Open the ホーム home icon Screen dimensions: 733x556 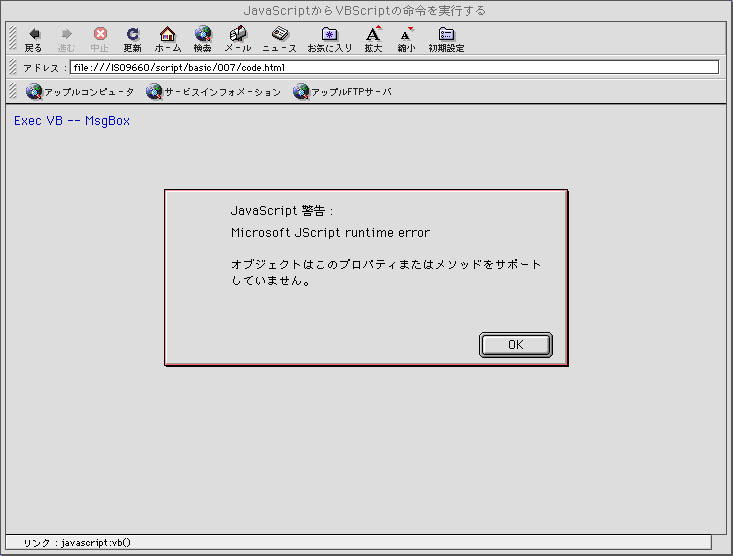pyautogui.click(x=167, y=39)
